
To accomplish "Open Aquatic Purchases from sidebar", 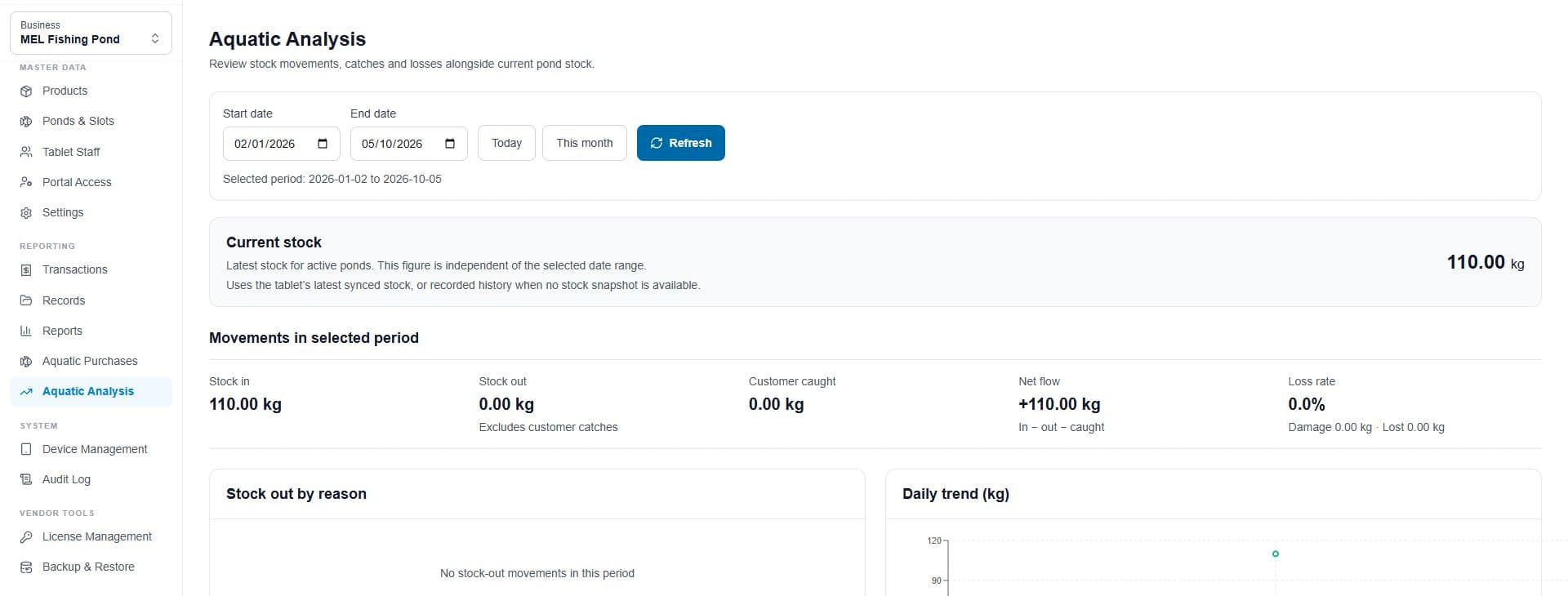I will (91, 361).
